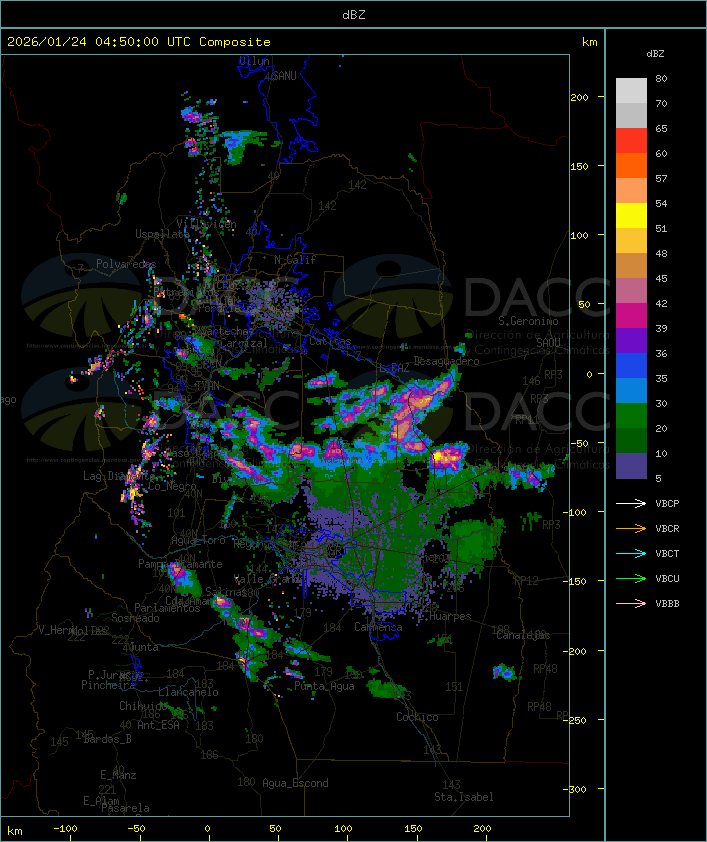Click the blue 35-36 dBZ legend swatch

click(631, 366)
